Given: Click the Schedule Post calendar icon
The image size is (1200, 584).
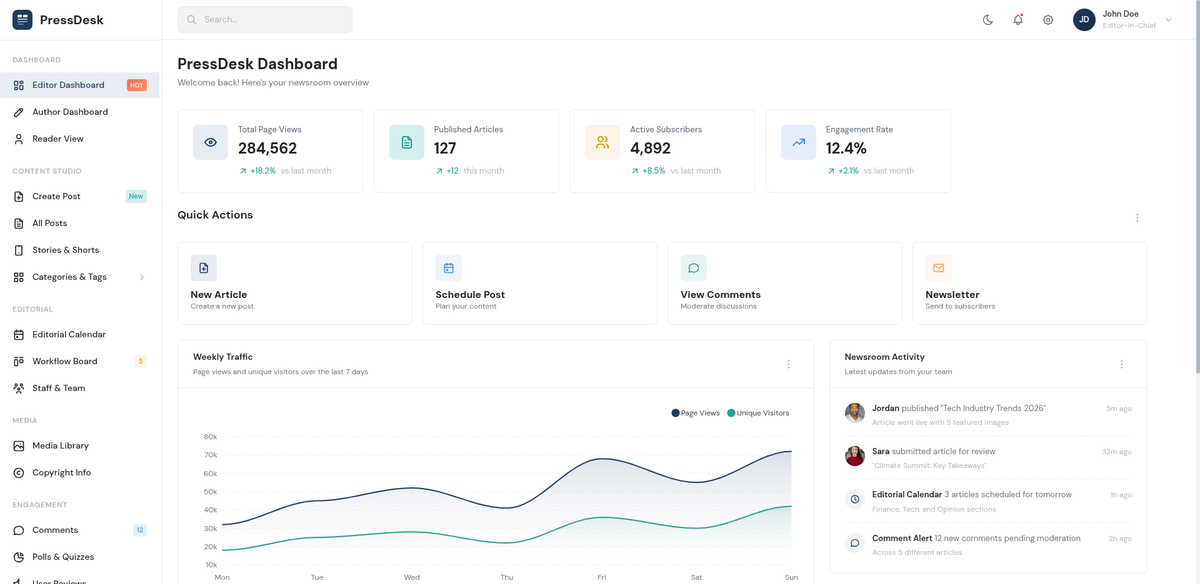Looking at the screenshot, I should (448, 267).
